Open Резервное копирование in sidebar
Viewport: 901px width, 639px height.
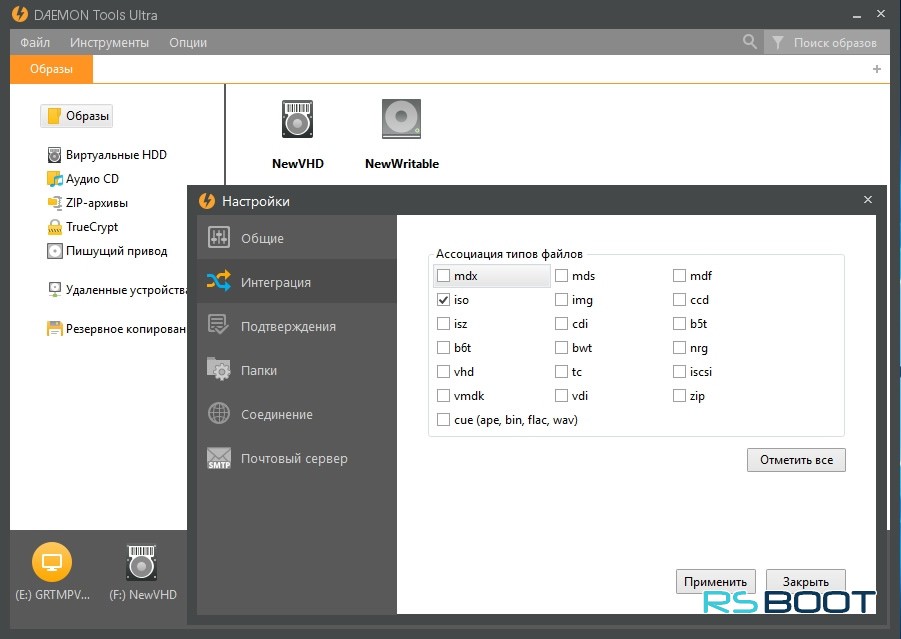[x=117, y=329]
